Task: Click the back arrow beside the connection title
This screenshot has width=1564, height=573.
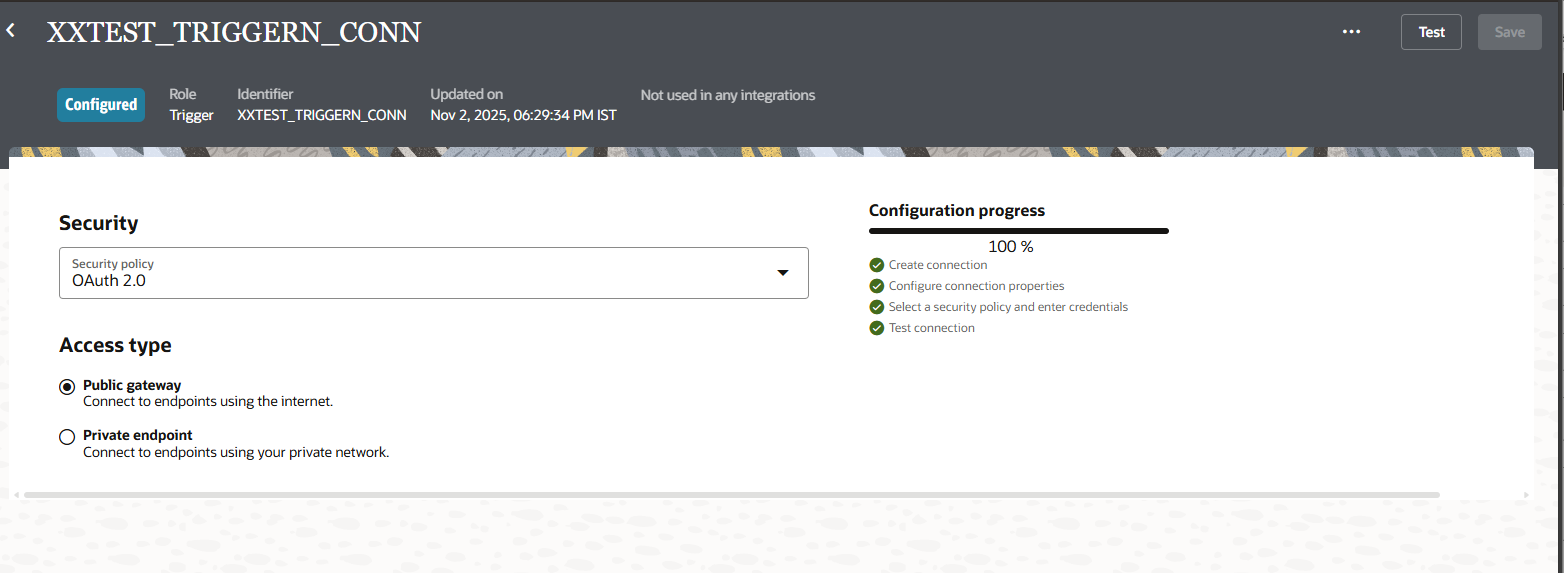Action: tap(11, 32)
